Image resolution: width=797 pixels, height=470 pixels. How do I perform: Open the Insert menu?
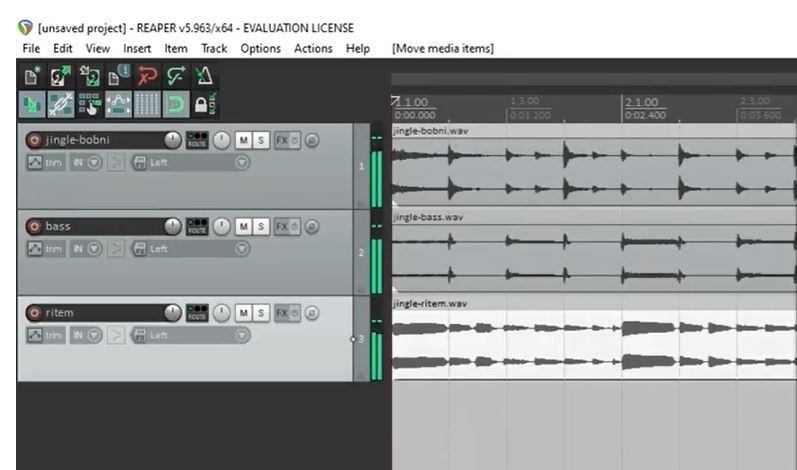(x=137, y=49)
